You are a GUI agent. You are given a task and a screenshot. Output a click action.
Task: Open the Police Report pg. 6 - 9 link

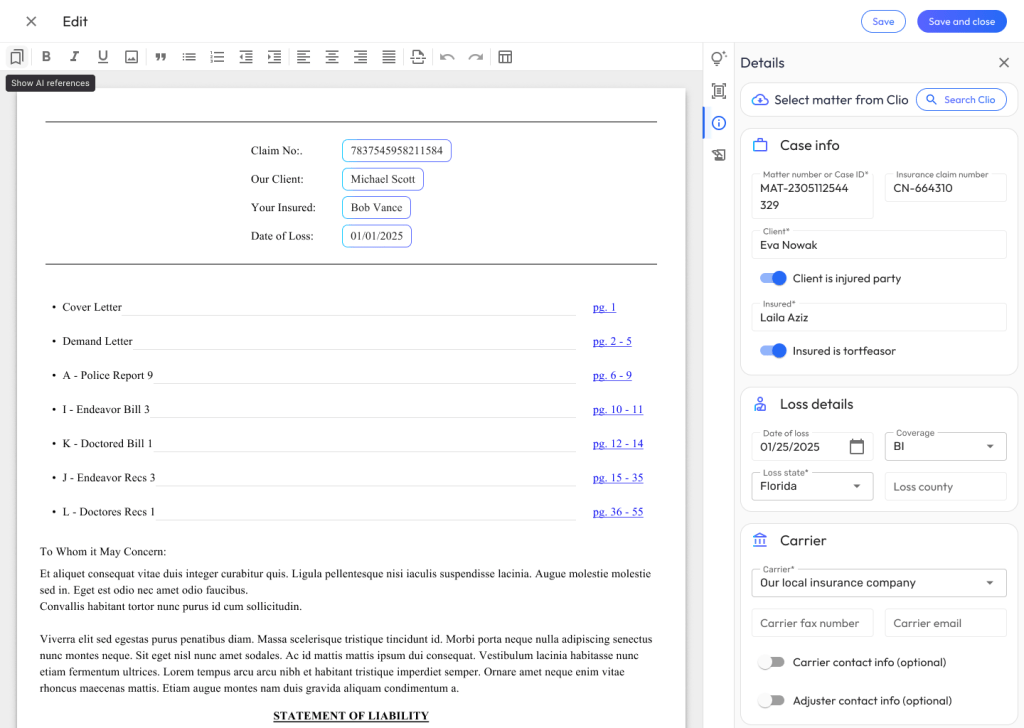click(612, 376)
